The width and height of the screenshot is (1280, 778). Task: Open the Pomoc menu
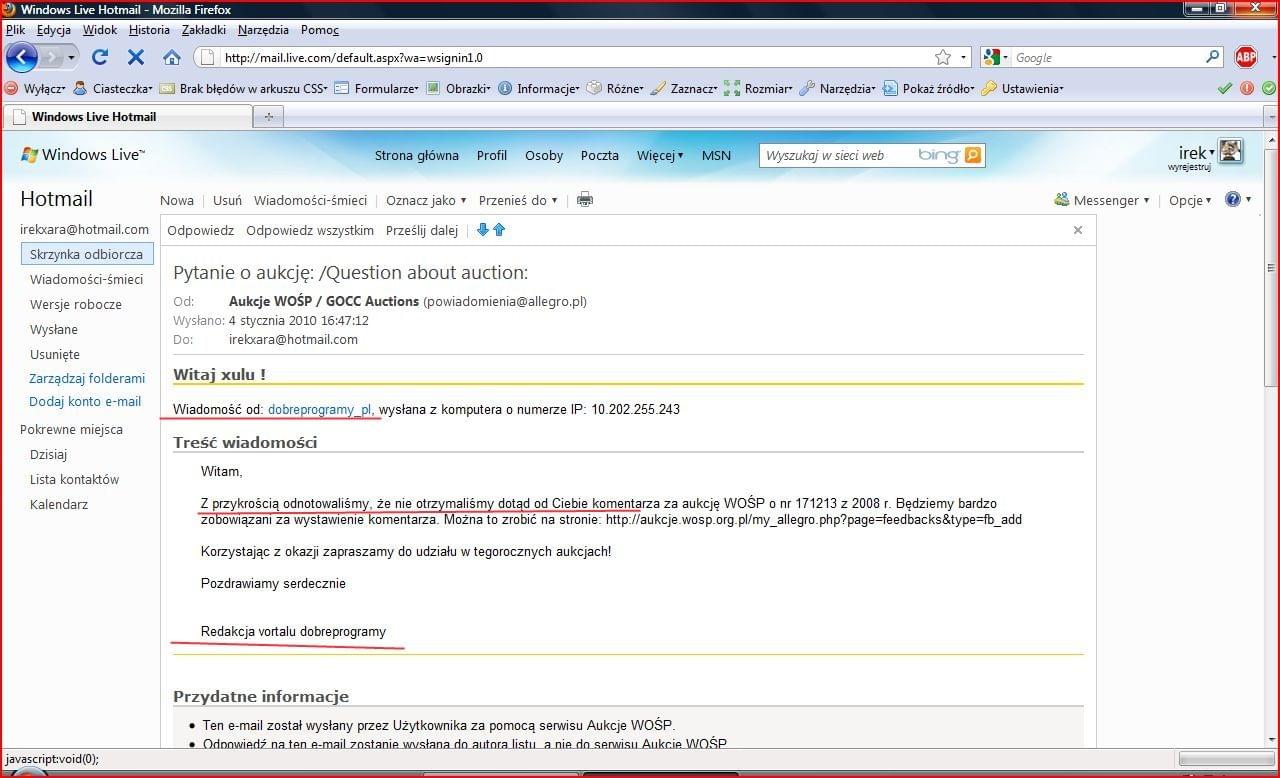click(x=320, y=30)
